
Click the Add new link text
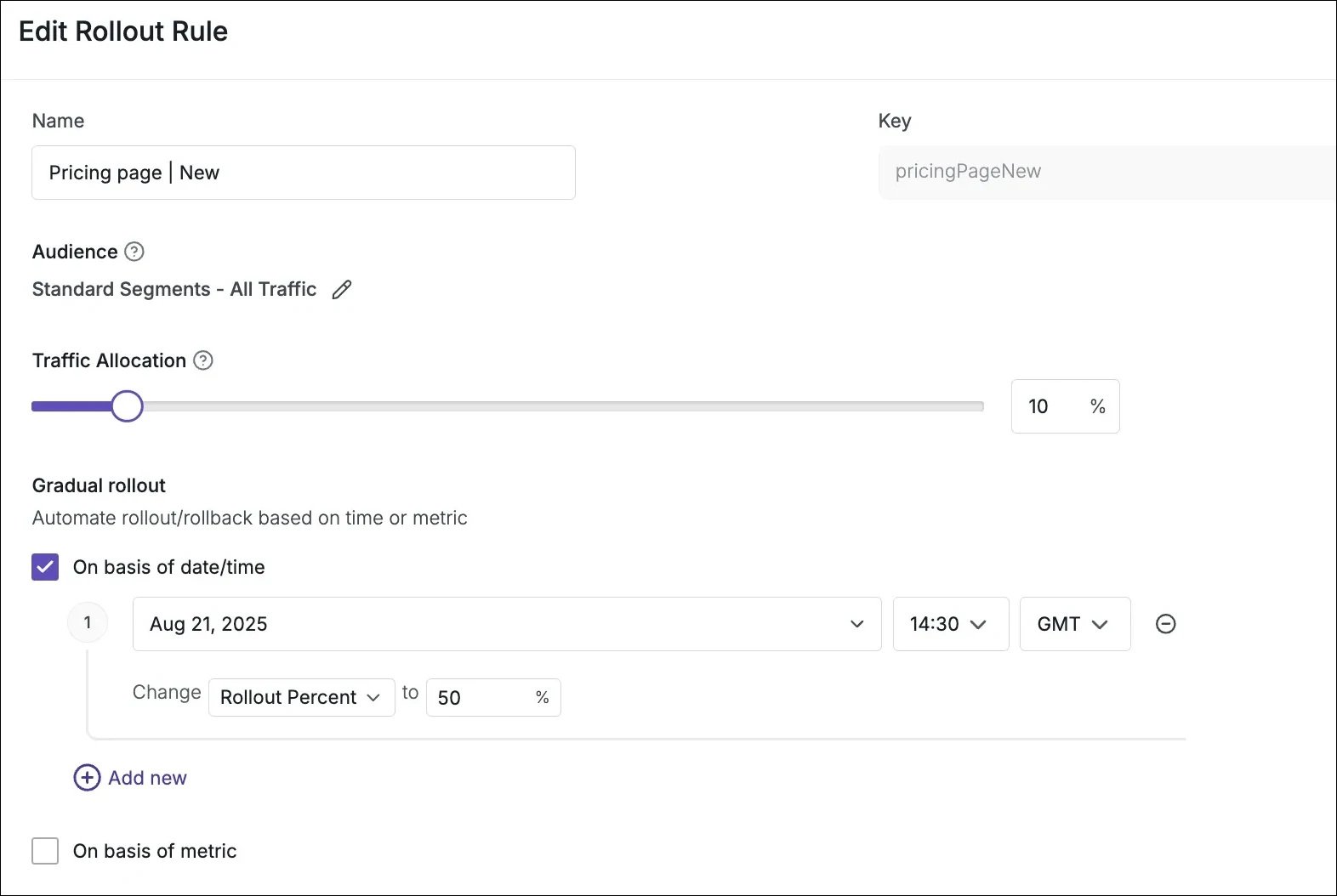point(147,778)
